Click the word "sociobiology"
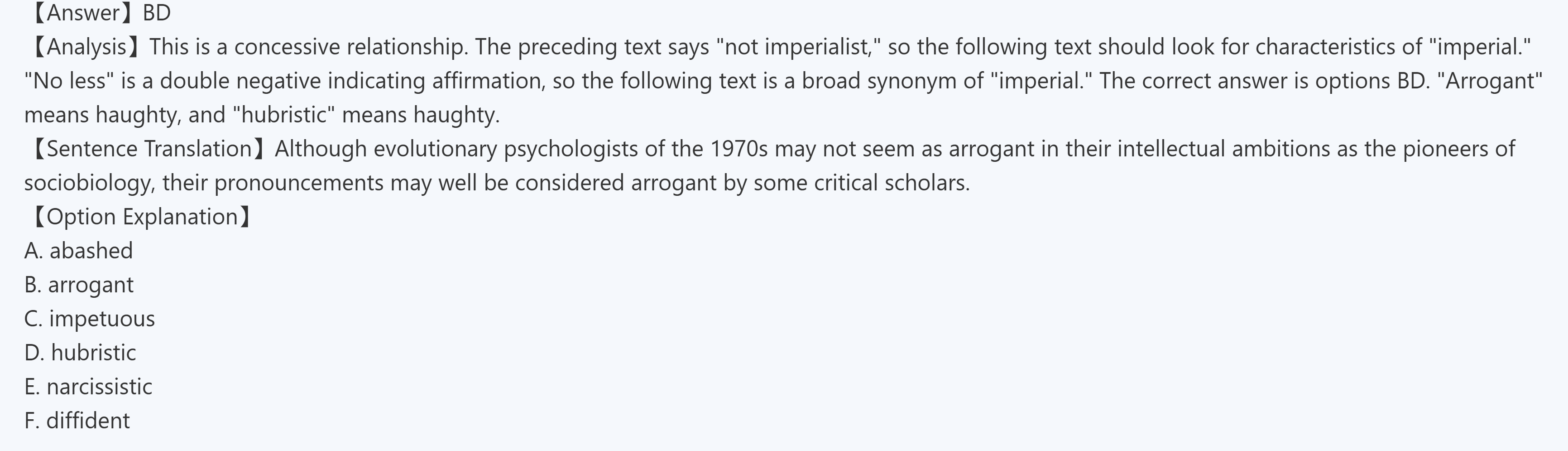This screenshot has width=1568, height=451. pos(89,183)
